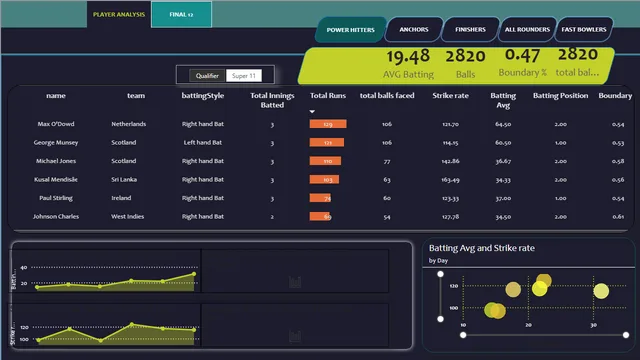Click the sort arrow under Total Runs
Screen dimensions: 640x360
pos(312,111)
